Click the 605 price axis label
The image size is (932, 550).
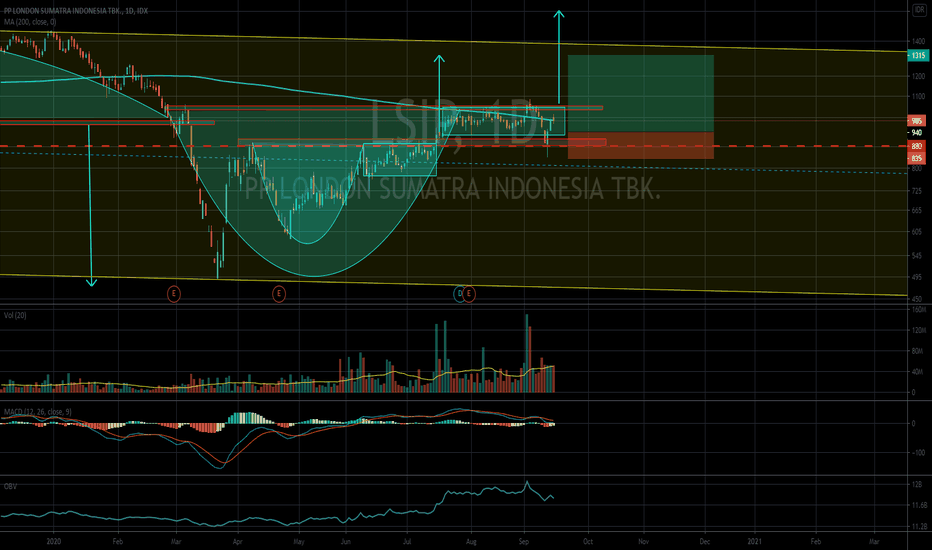(917, 232)
